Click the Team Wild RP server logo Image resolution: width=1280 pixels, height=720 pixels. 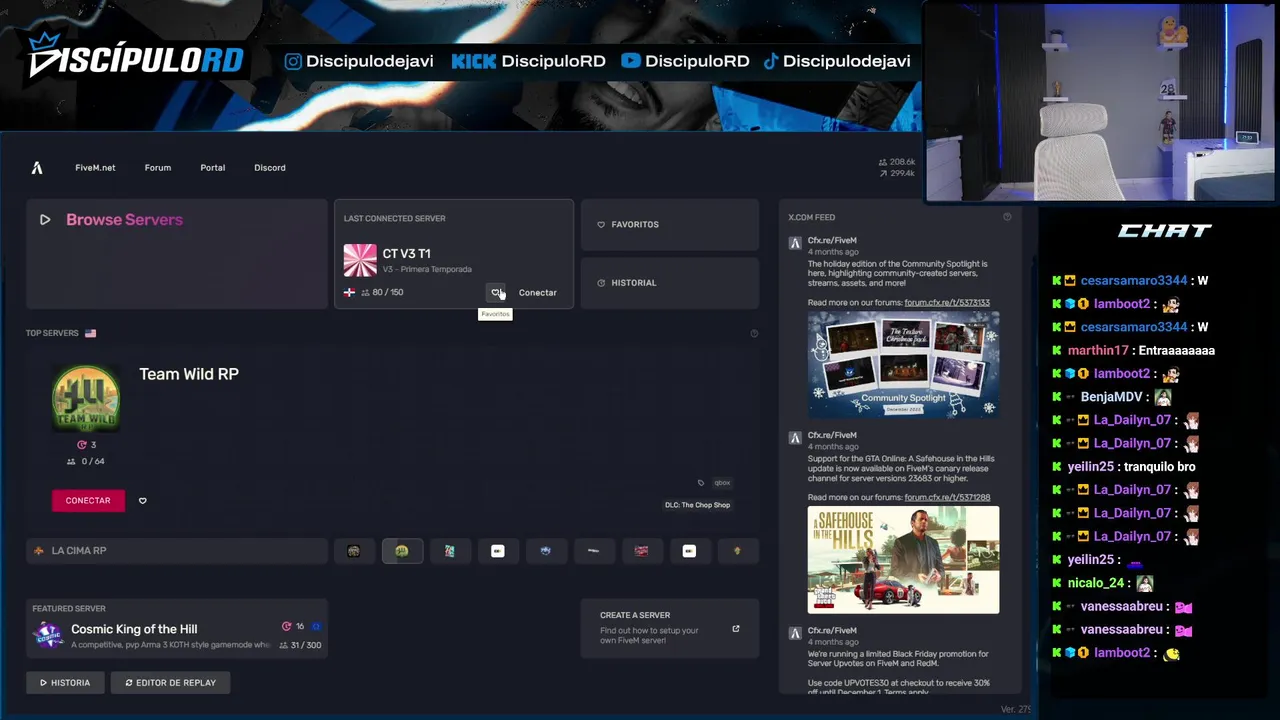[x=86, y=398]
